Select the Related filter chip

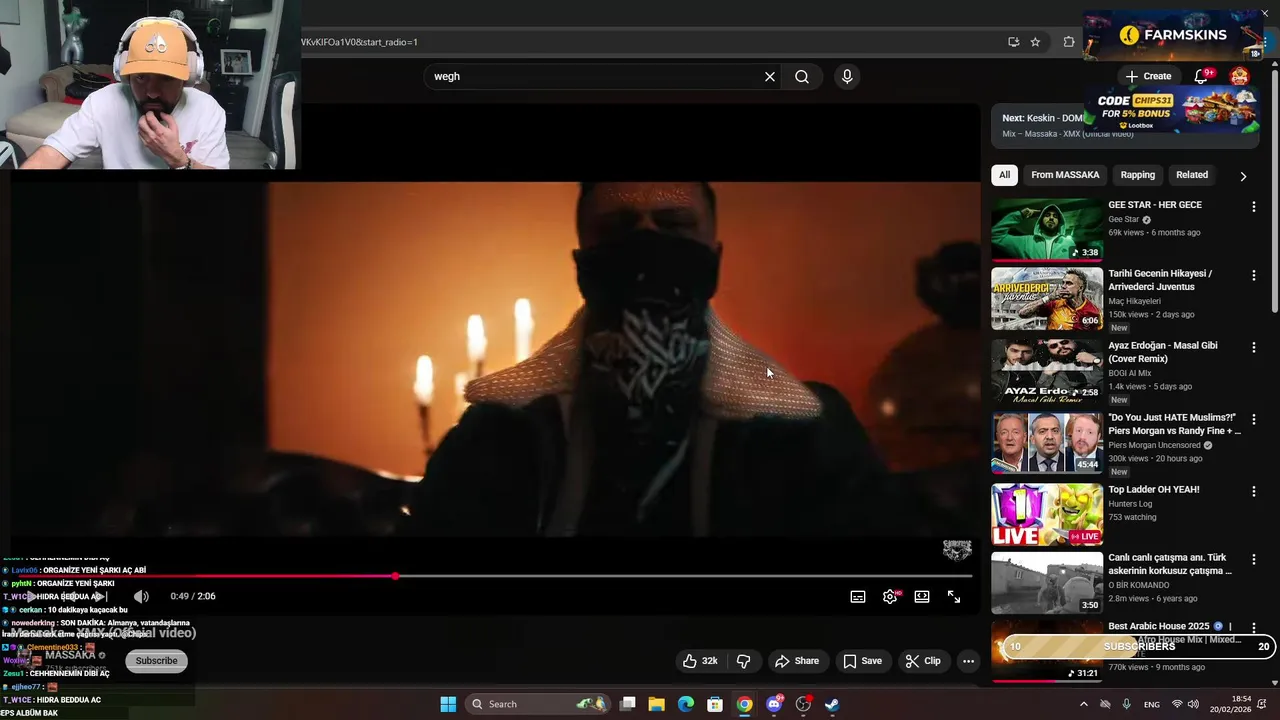[x=1191, y=175]
